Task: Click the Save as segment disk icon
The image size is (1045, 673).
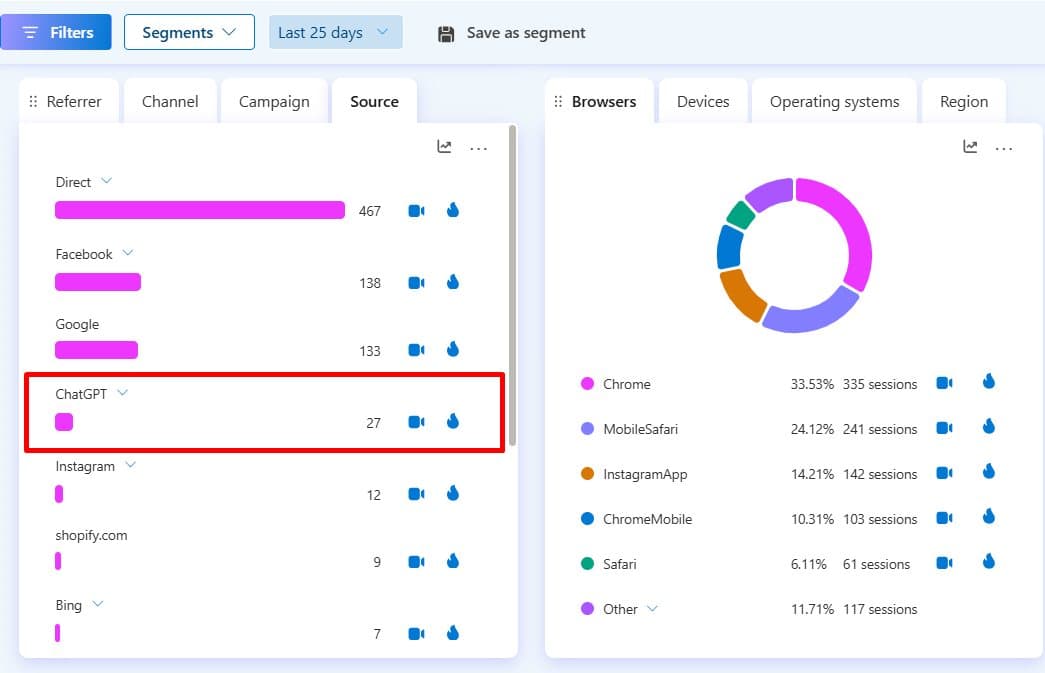Action: (446, 34)
